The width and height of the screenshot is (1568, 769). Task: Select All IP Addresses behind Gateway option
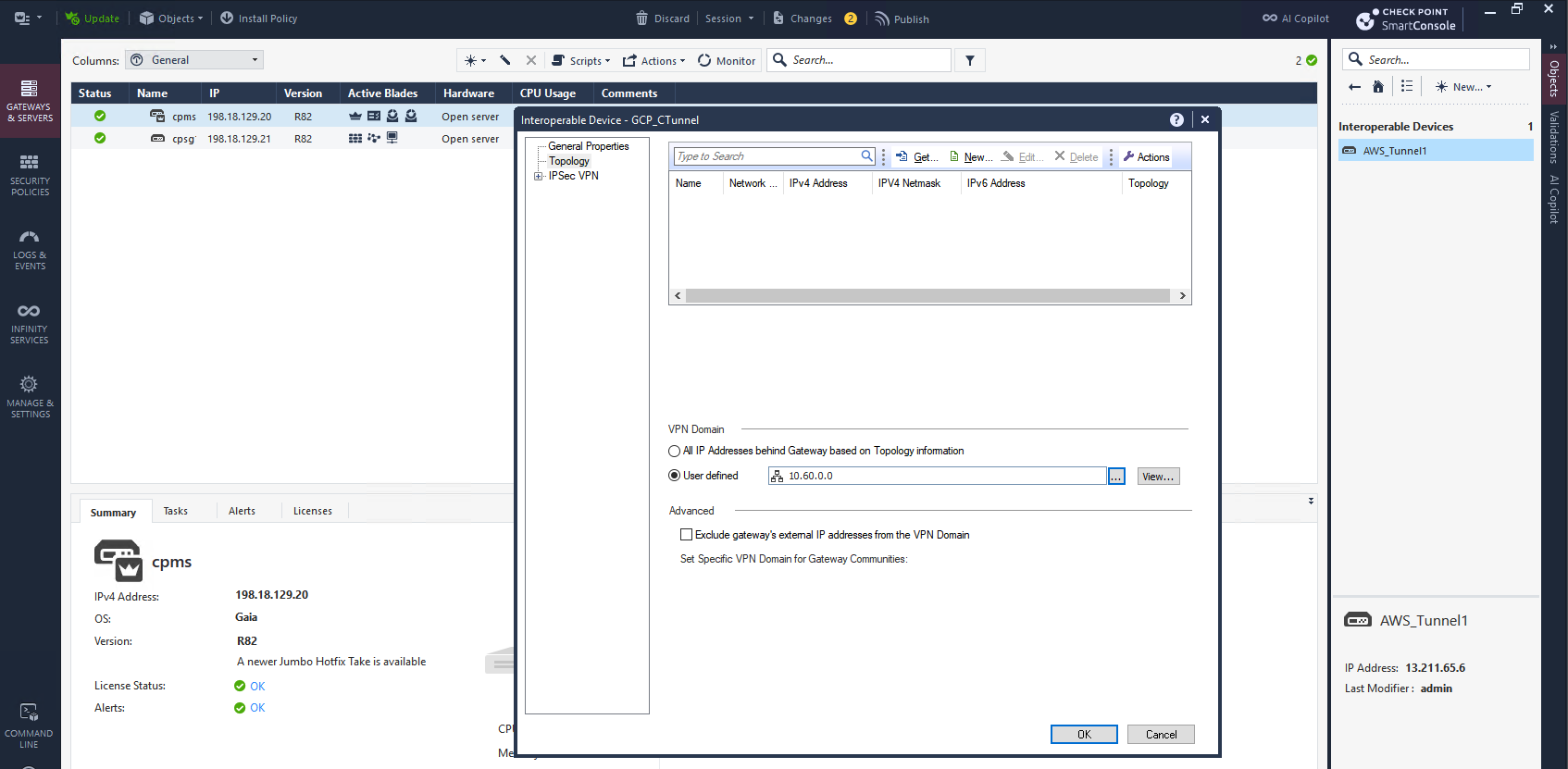(x=674, y=452)
